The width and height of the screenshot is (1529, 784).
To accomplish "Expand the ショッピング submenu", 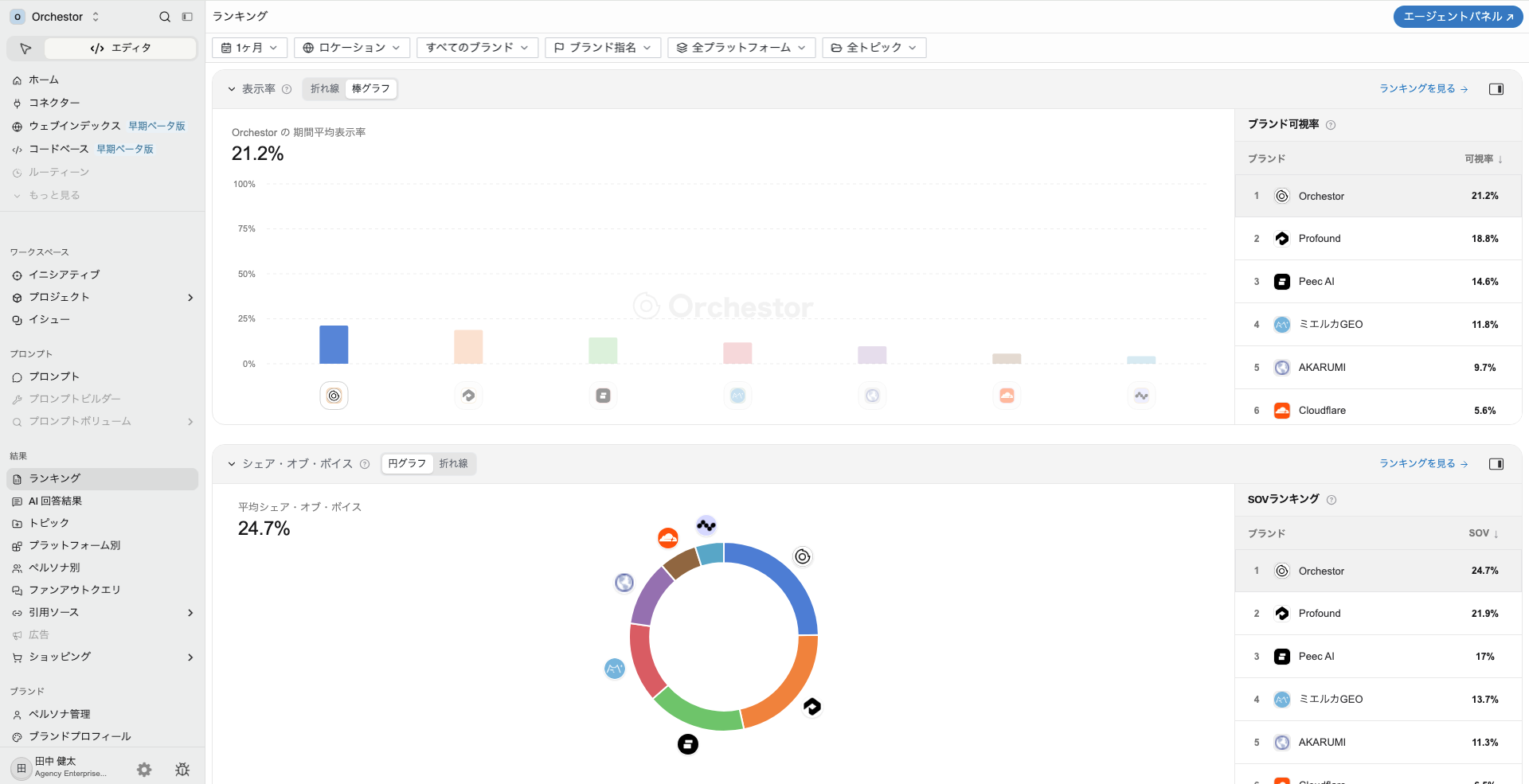I will click(x=190, y=657).
